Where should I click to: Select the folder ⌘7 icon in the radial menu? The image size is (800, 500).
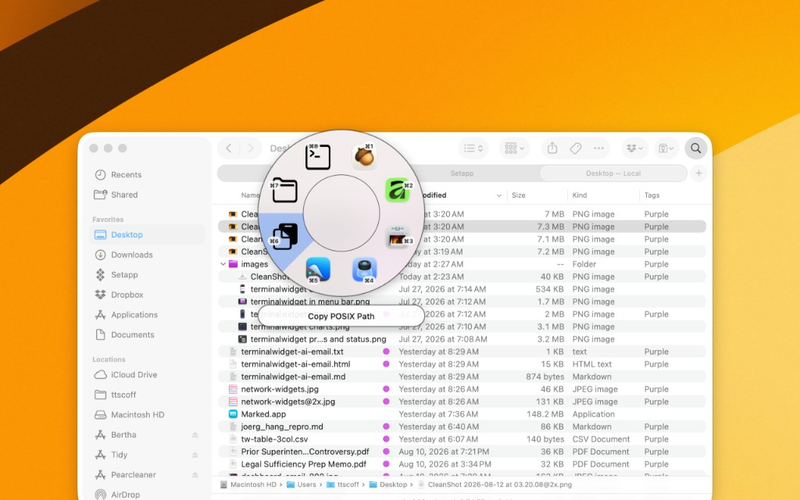pyautogui.click(x=284, y=190)
